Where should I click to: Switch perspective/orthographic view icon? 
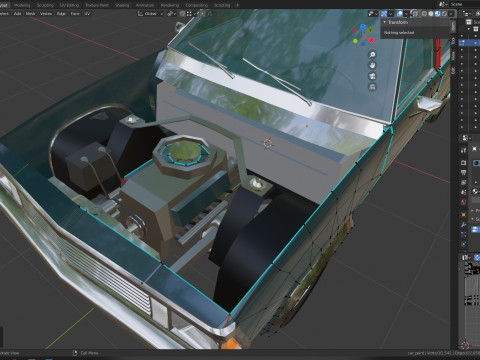click(372, 87)
